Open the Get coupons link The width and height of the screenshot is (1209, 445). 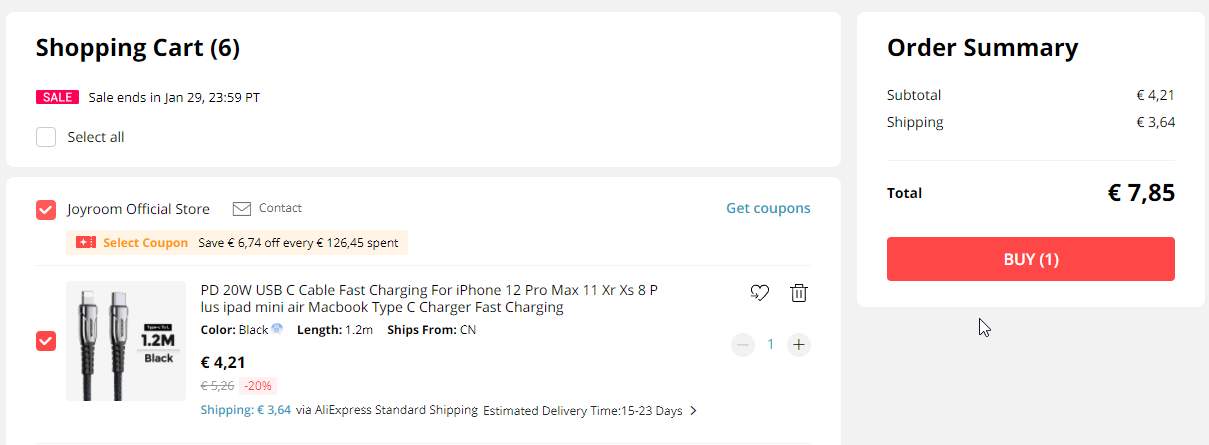tap(768, 208)
